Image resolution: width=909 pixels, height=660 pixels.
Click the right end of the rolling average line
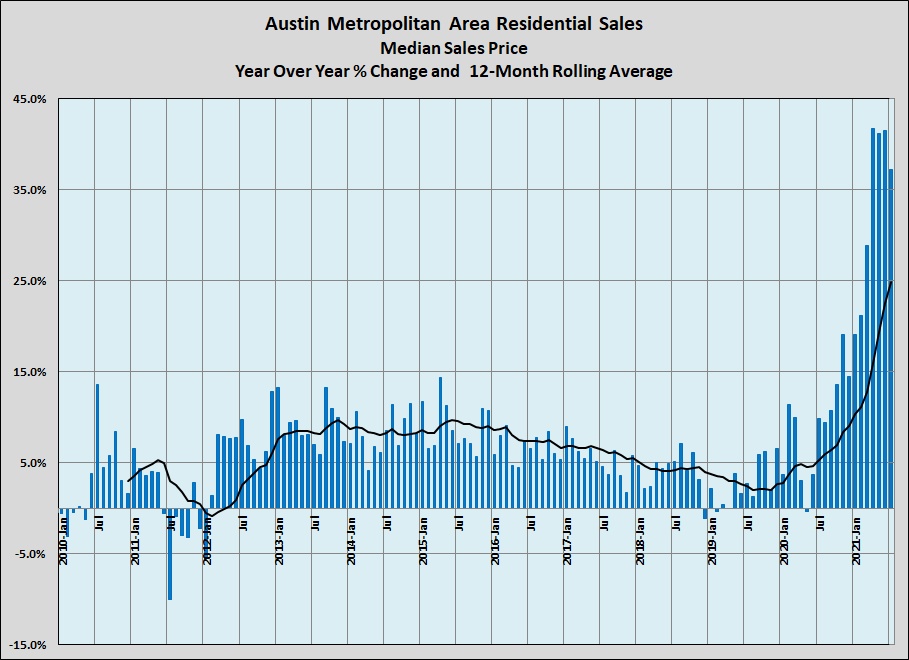(891, 283)
